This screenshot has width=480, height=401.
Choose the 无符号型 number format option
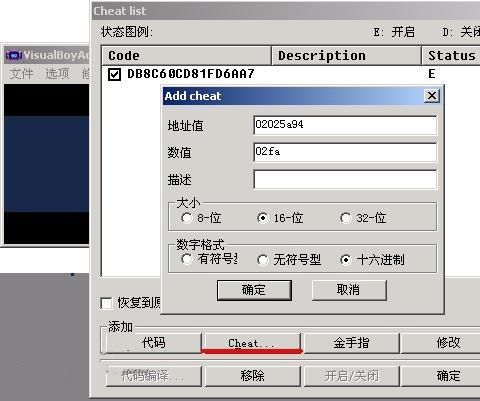[x=263, y=259]
